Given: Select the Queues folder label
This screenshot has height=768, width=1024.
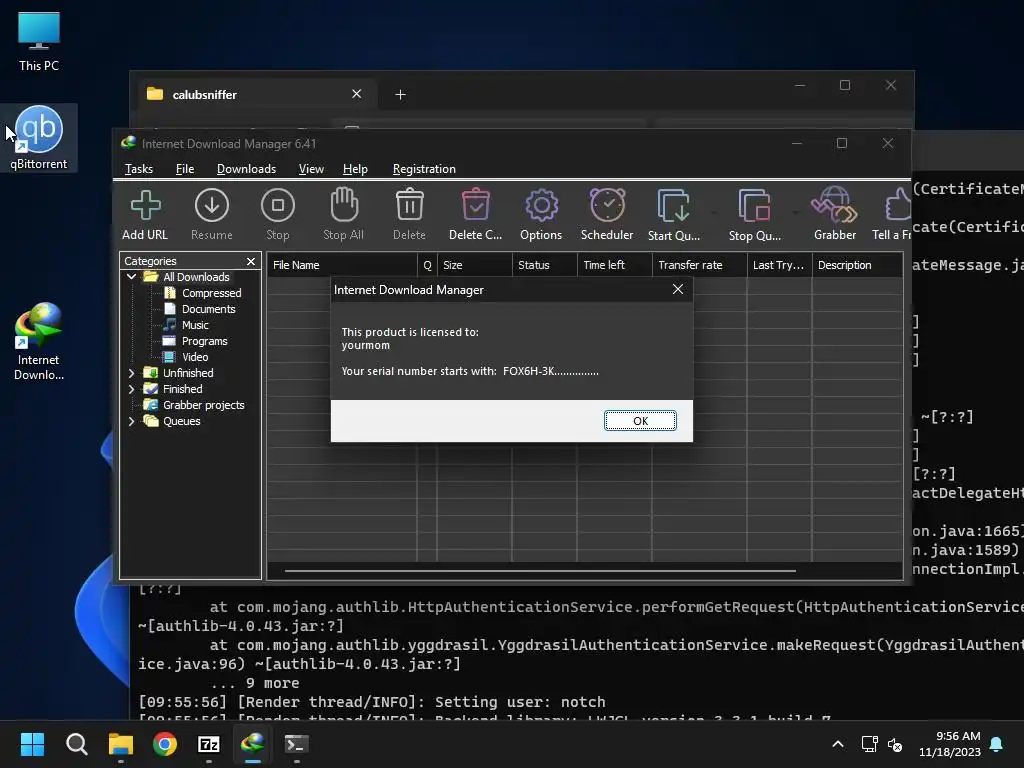Looking at the screenshot, I should [x=182, y=421].
